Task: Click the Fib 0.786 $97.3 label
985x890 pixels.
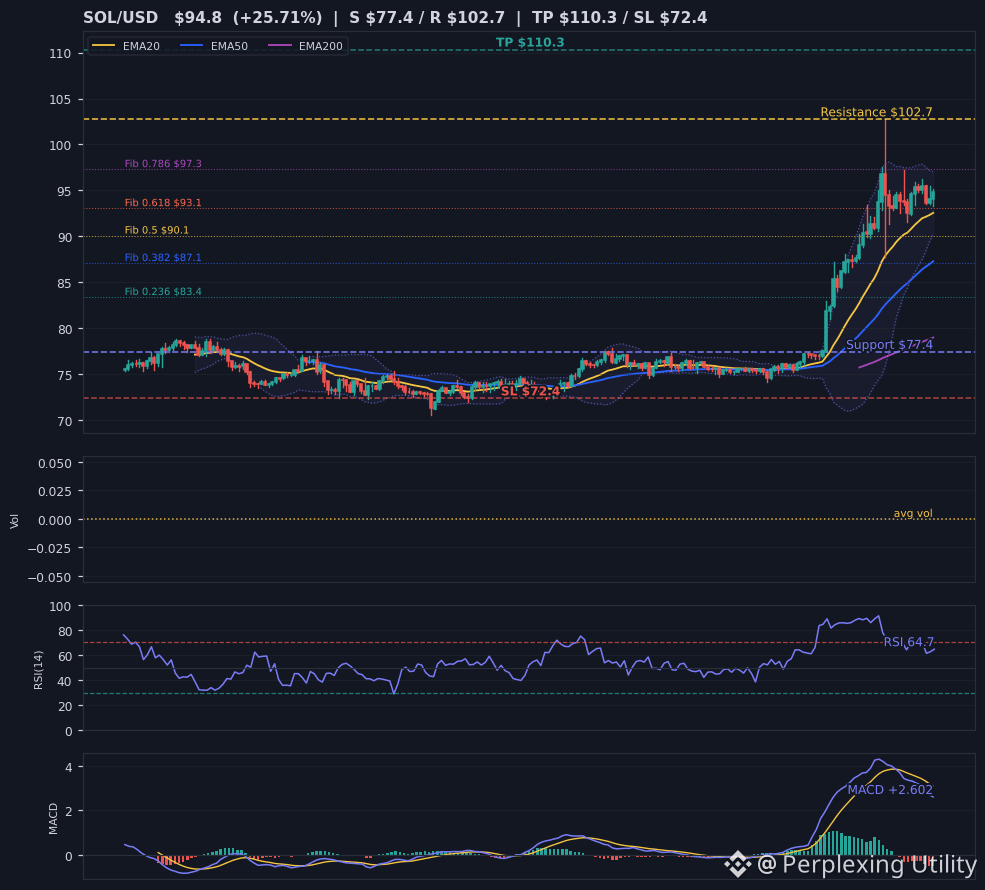Action: click(x=163, y=164)
